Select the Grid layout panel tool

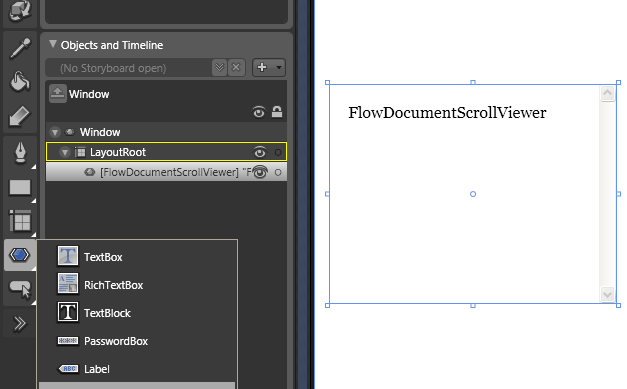click(x=20, y=221)
